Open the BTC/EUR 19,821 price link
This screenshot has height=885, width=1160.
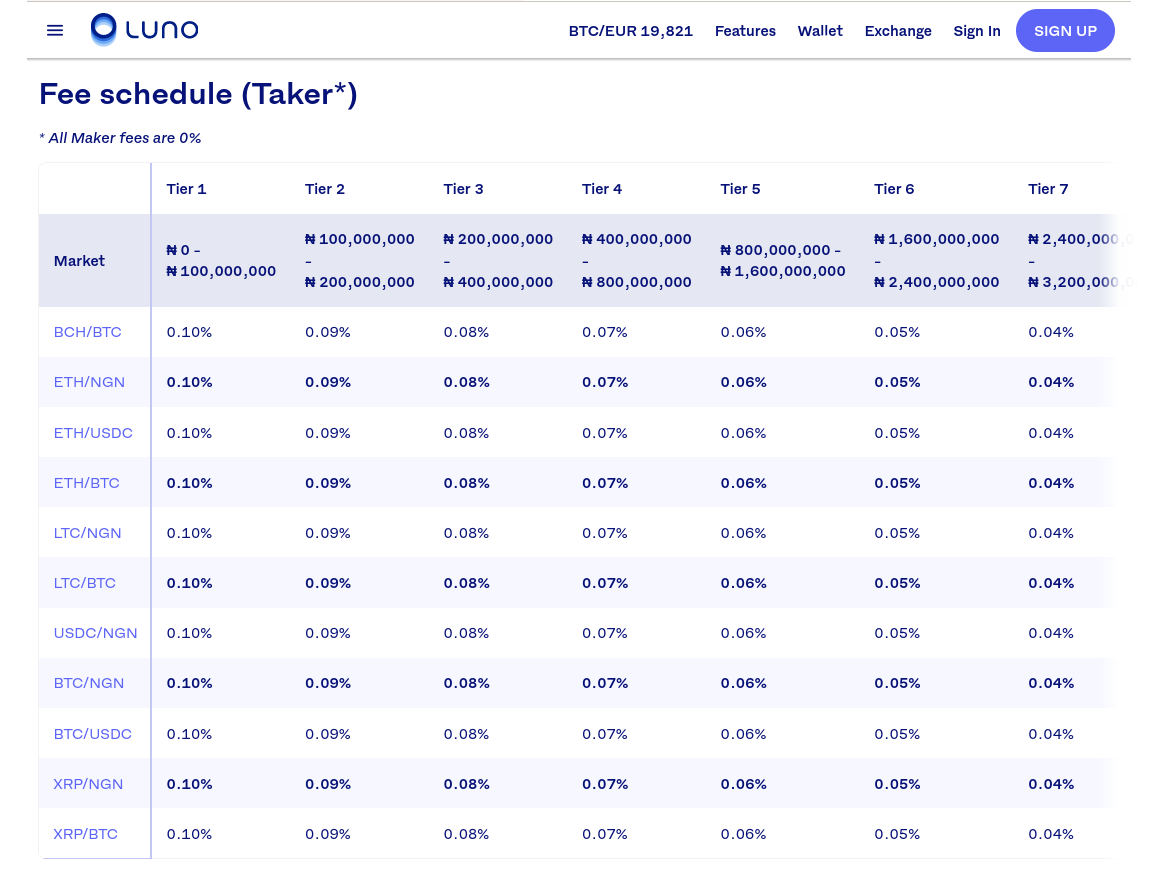(630, 31)
